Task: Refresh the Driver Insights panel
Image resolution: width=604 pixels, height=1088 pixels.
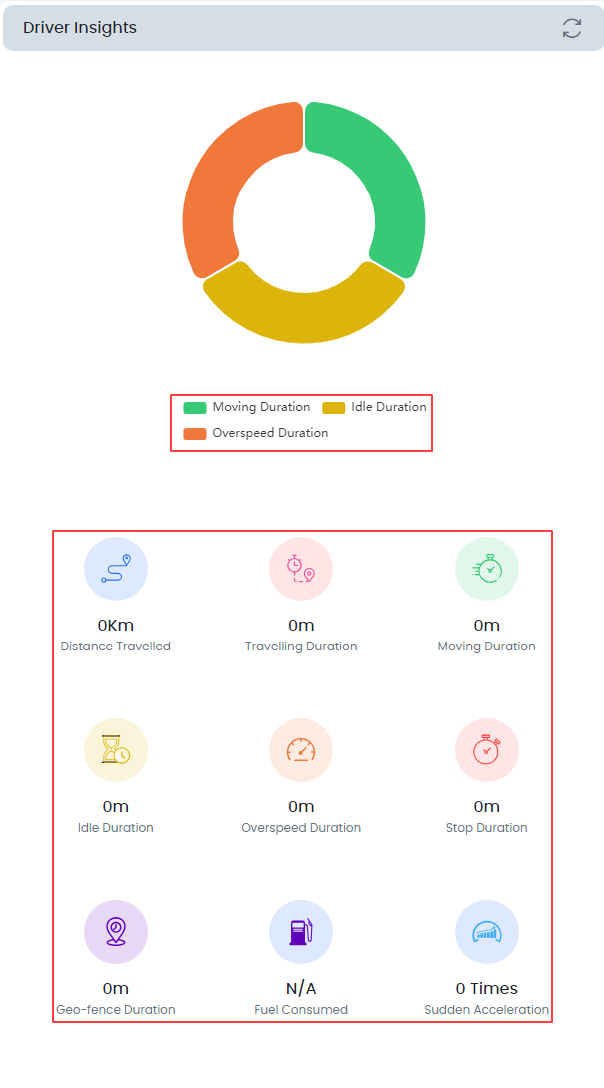Action: point(571,28)
